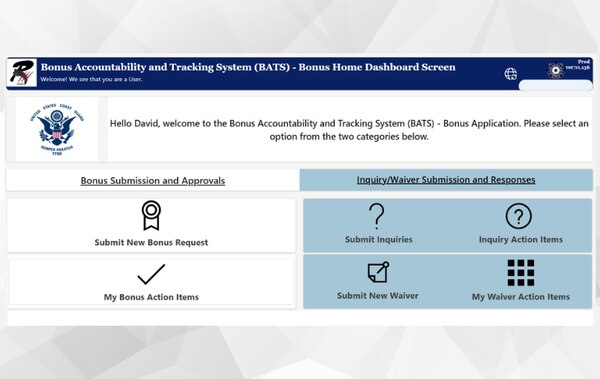The width and height of the screenshot is (600, 379).
Task: Open the Submit New Bonus Request label
Action: point(151,242)
